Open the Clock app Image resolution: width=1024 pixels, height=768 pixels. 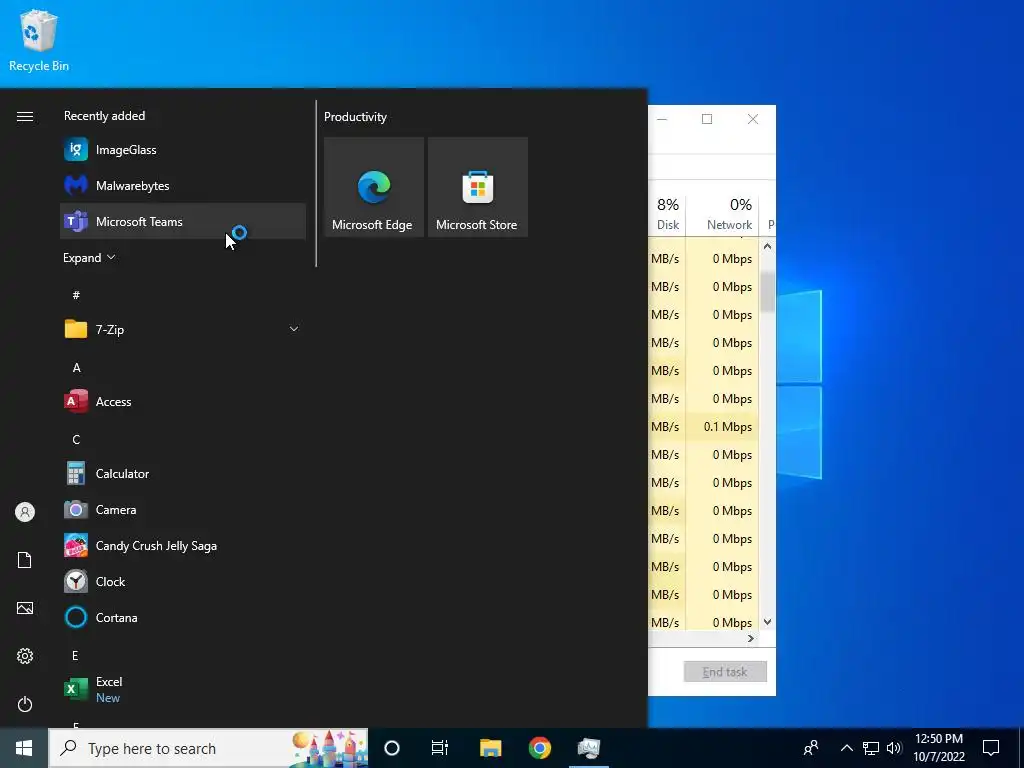click(183, 581)
